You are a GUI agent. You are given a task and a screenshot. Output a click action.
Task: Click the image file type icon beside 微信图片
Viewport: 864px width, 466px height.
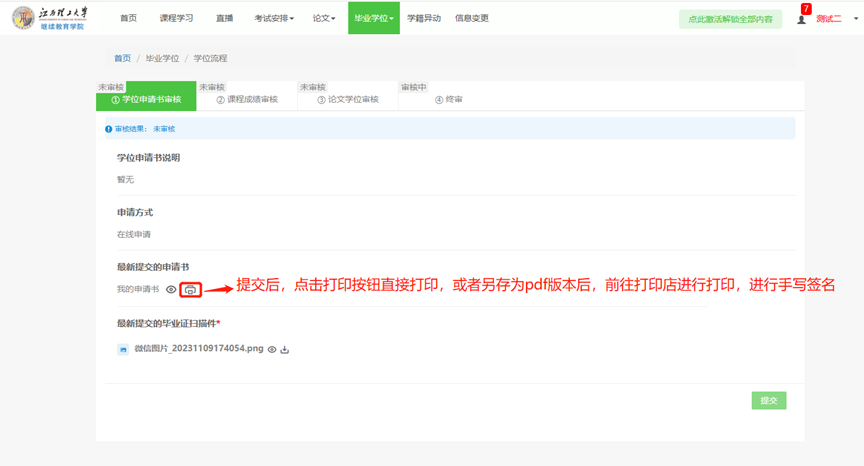(x=123, y=349)
